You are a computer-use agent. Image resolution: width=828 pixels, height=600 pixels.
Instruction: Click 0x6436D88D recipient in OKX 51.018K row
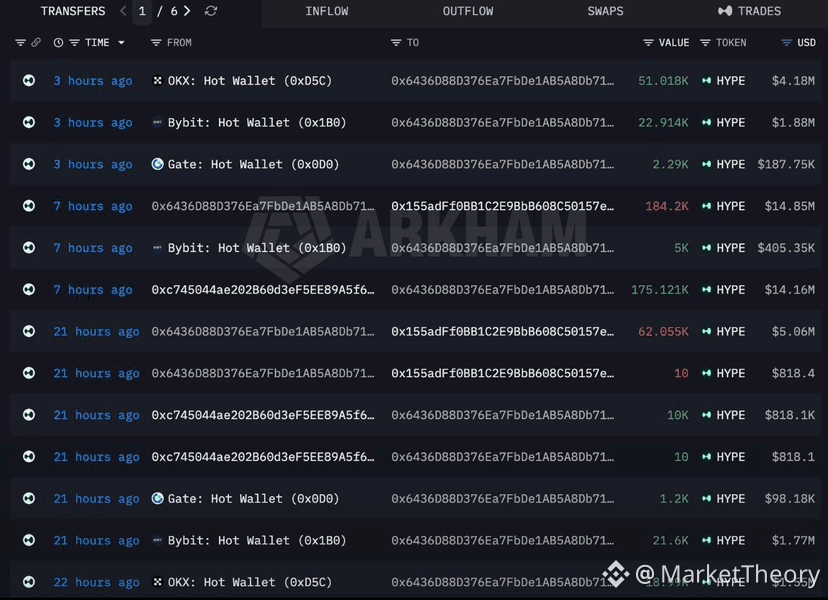click(502, 81)
